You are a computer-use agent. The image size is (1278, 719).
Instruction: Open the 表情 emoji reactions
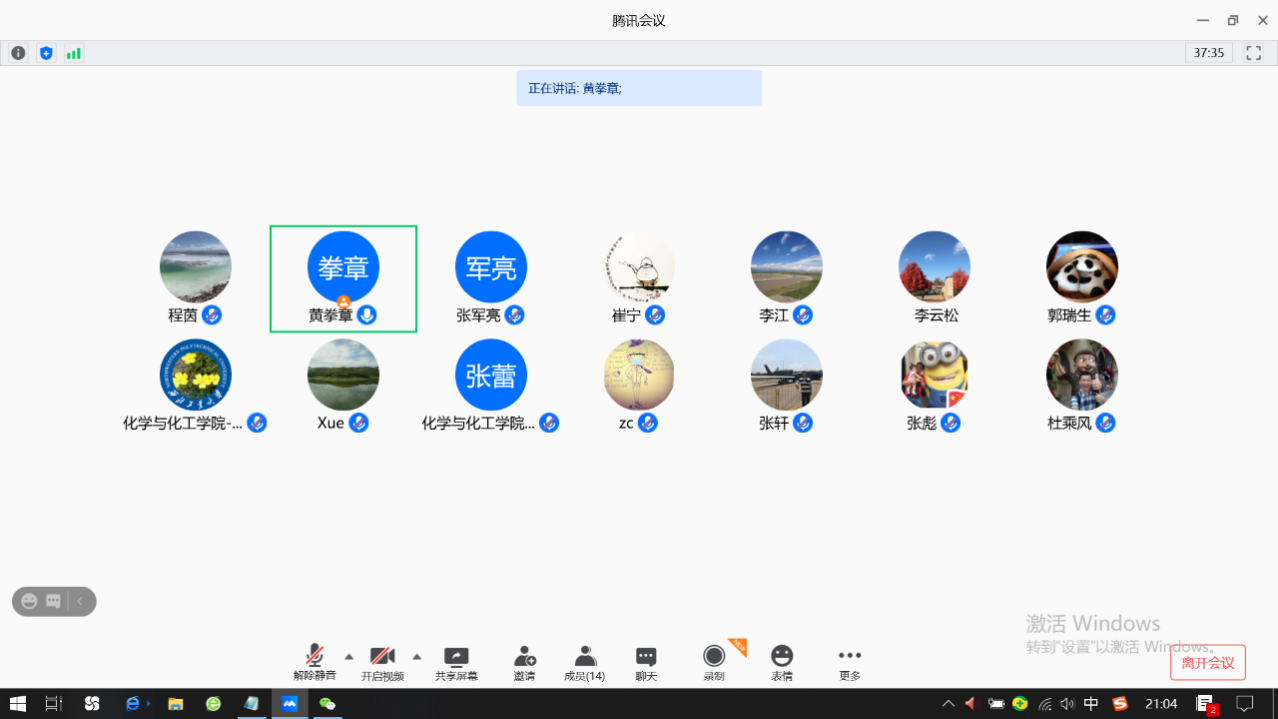(782, 662)
